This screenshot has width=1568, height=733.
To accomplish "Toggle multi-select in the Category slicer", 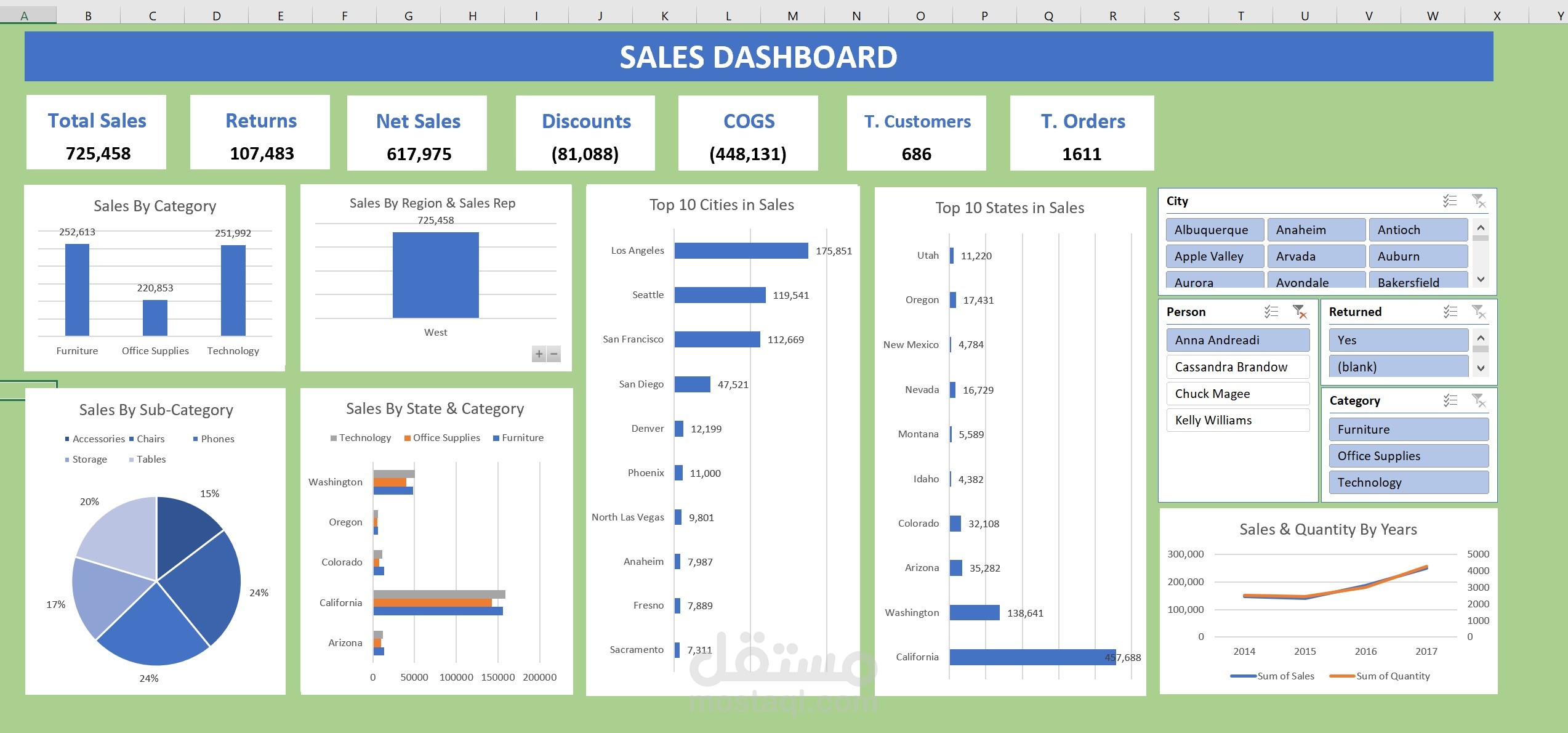I will (x=1450, y=400).
